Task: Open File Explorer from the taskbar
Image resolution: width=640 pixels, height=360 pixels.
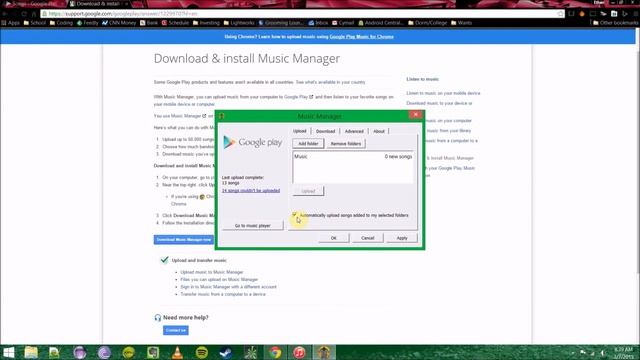Action: 31,353
